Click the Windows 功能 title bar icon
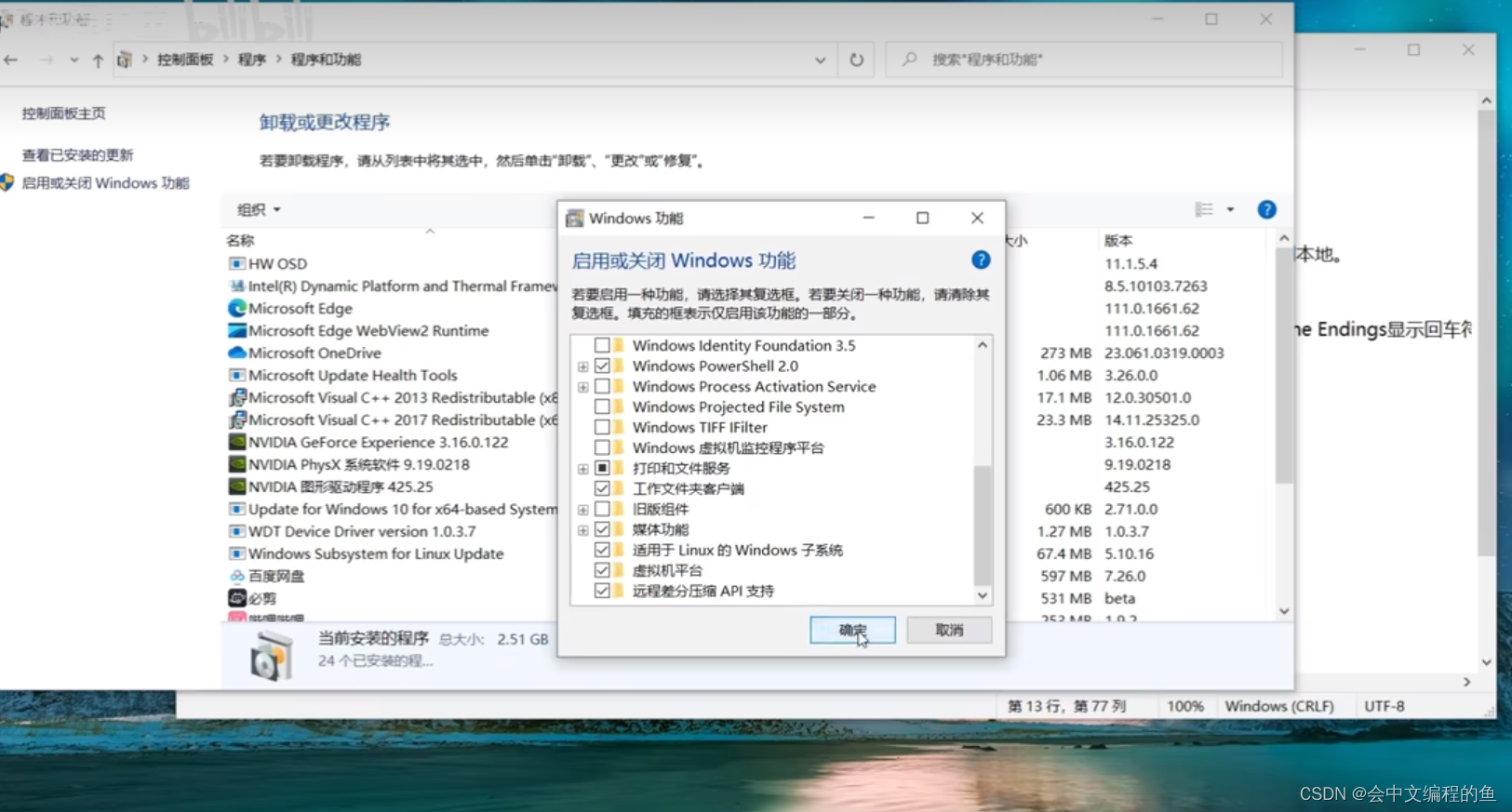Screen dimensions: 1512x812 pyautogui.click(x=574, y=218)
